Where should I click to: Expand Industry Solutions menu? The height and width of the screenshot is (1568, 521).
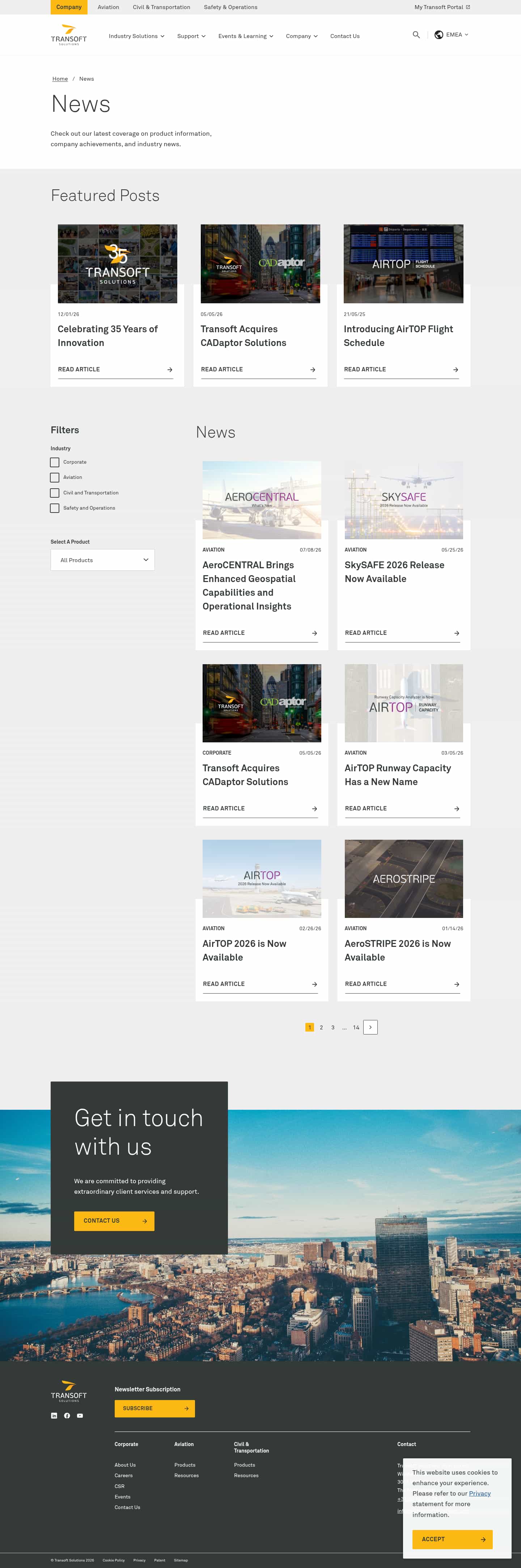(136, 36)
